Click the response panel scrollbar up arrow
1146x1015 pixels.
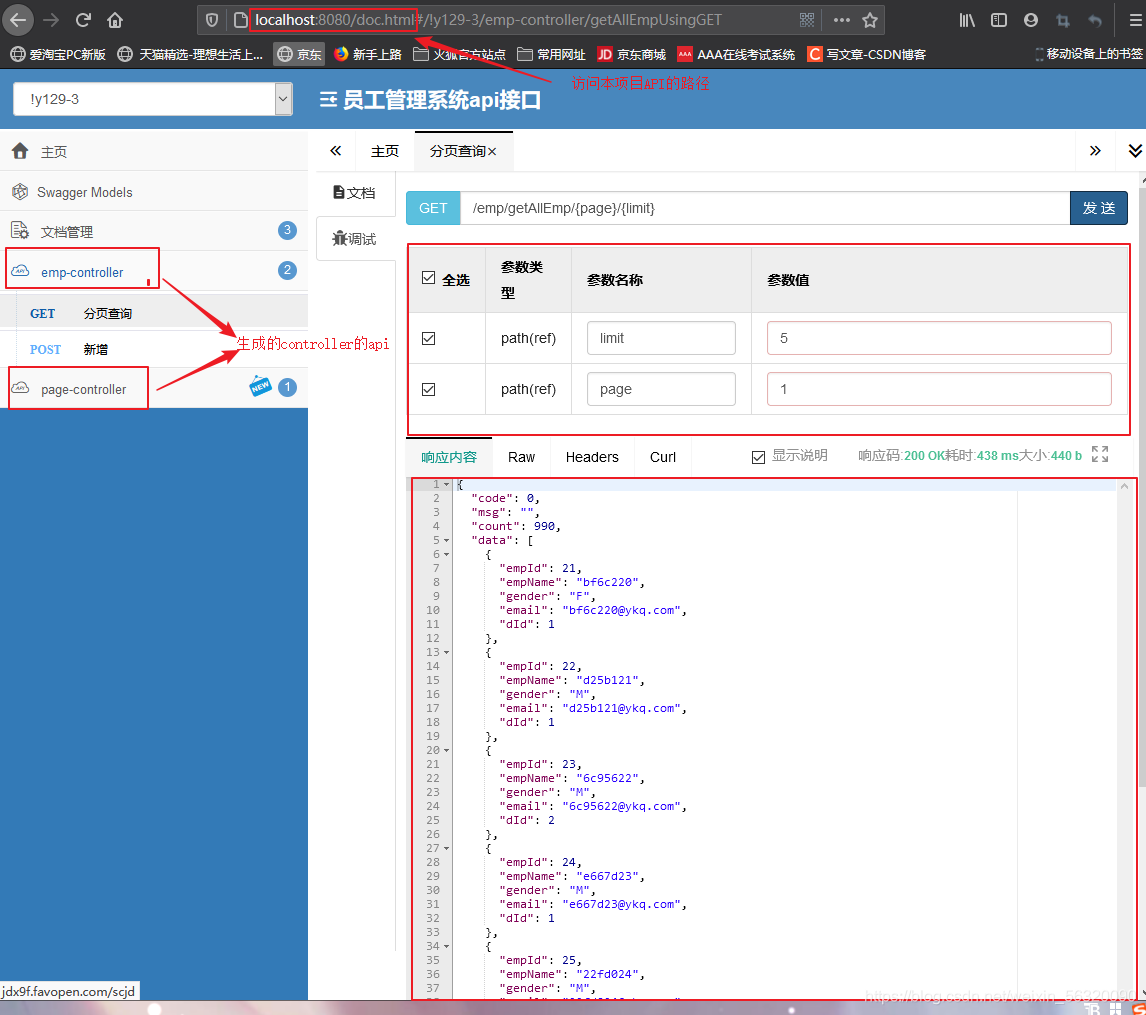1124,486
